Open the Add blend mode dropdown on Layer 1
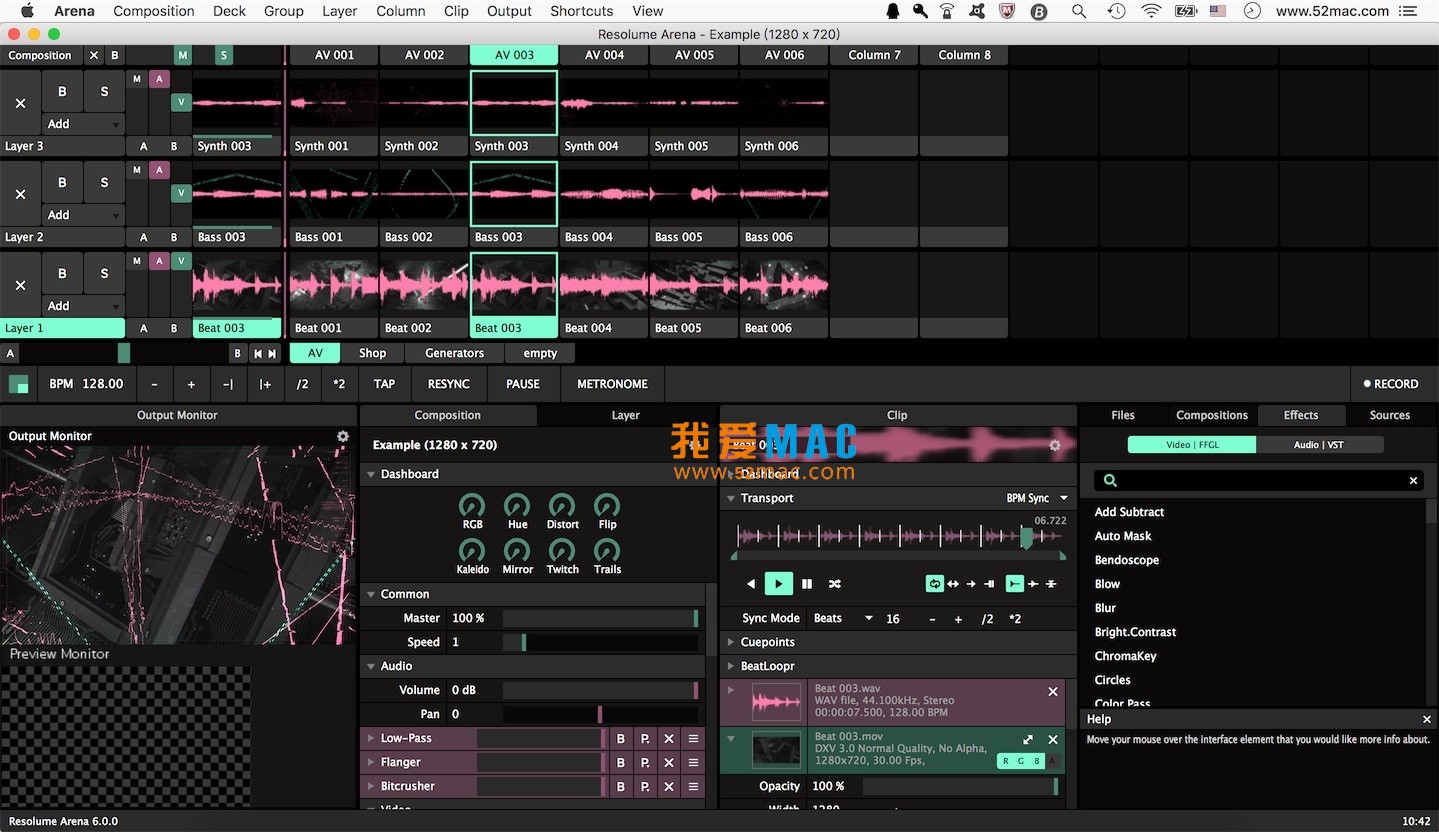This screenshot has width=1439, height=832. click(x=83, y=305)
